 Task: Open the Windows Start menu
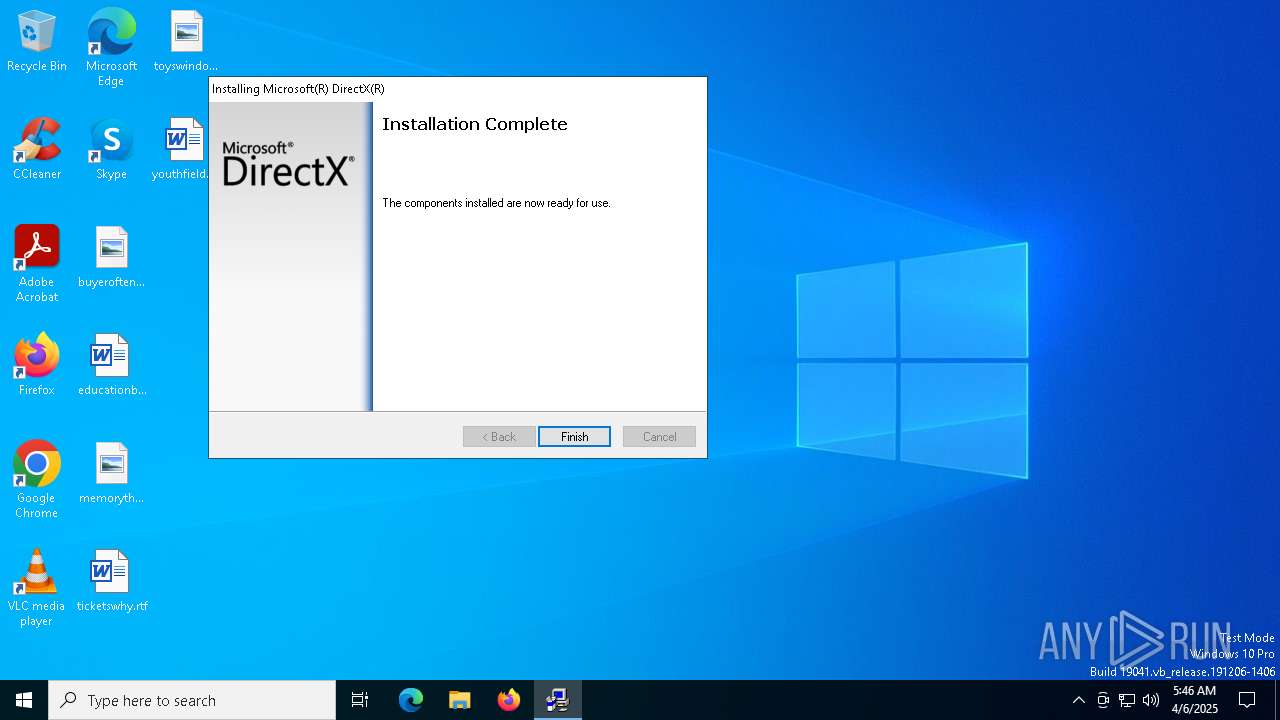coord(24,700)
